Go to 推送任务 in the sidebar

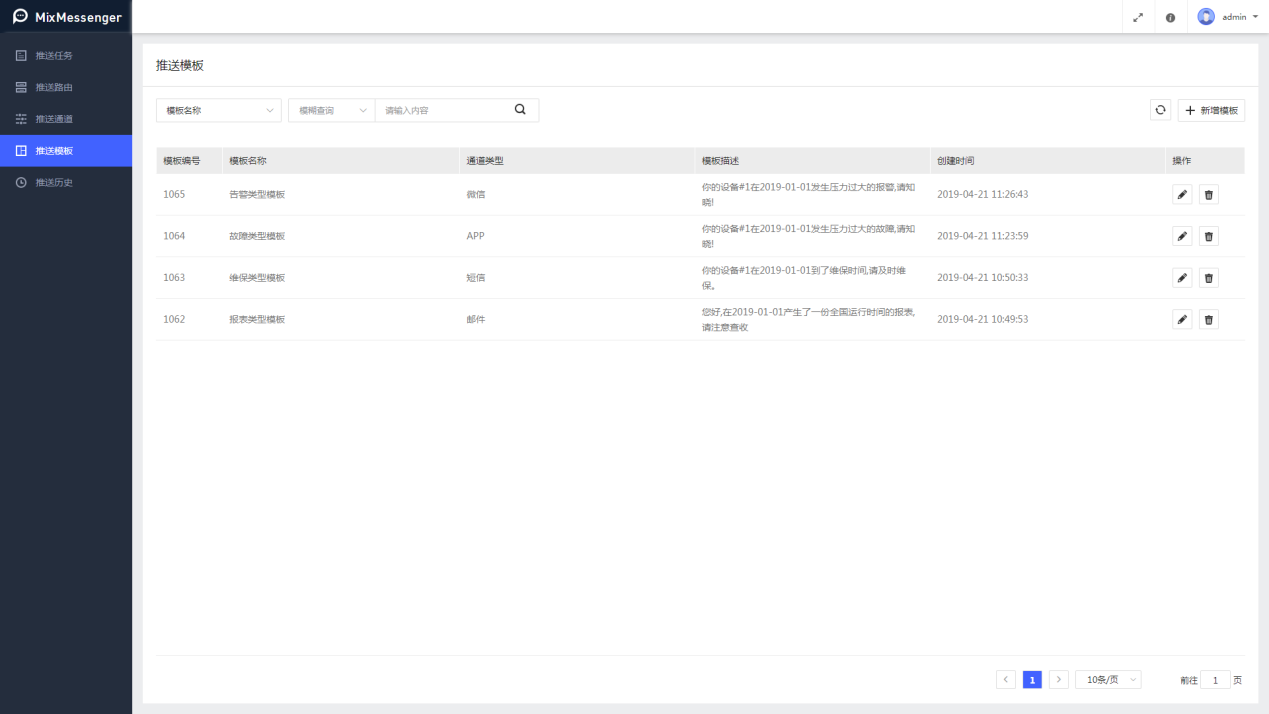click(54, 55)
